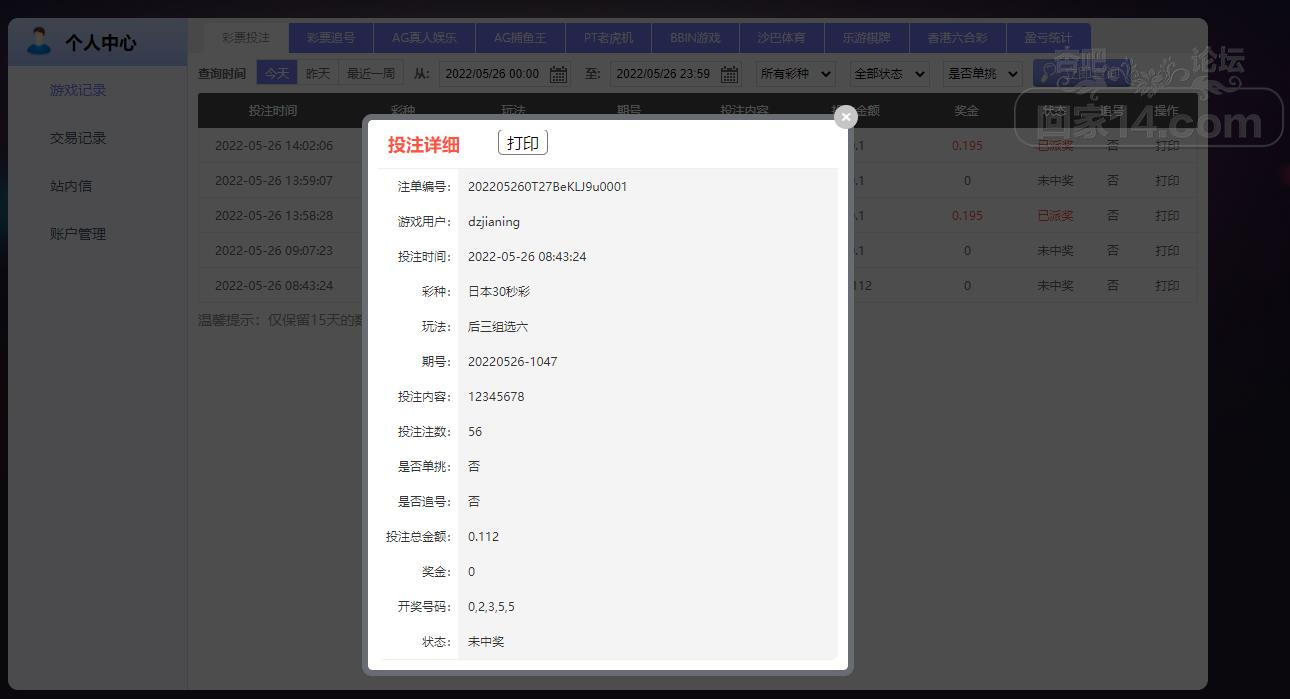The image size is (1290, 699).
Task: Expand the 全部状态 dropdown
Action: click(x=888, y=74)
